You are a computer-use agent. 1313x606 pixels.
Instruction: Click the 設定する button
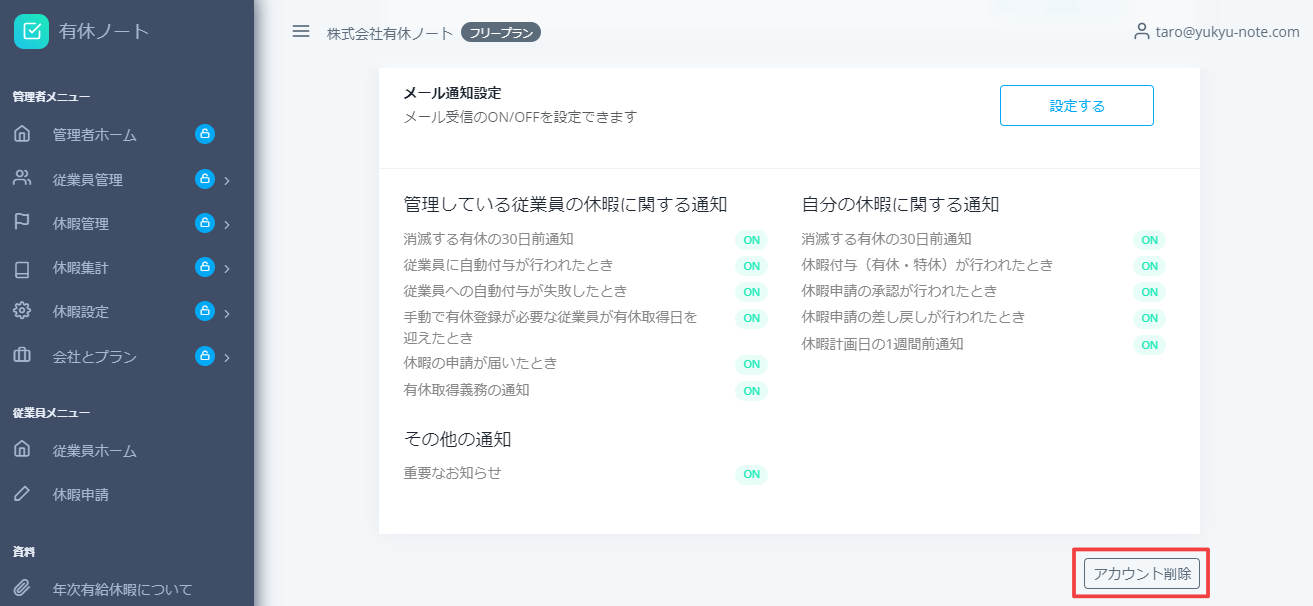(x=1076, y=105)
